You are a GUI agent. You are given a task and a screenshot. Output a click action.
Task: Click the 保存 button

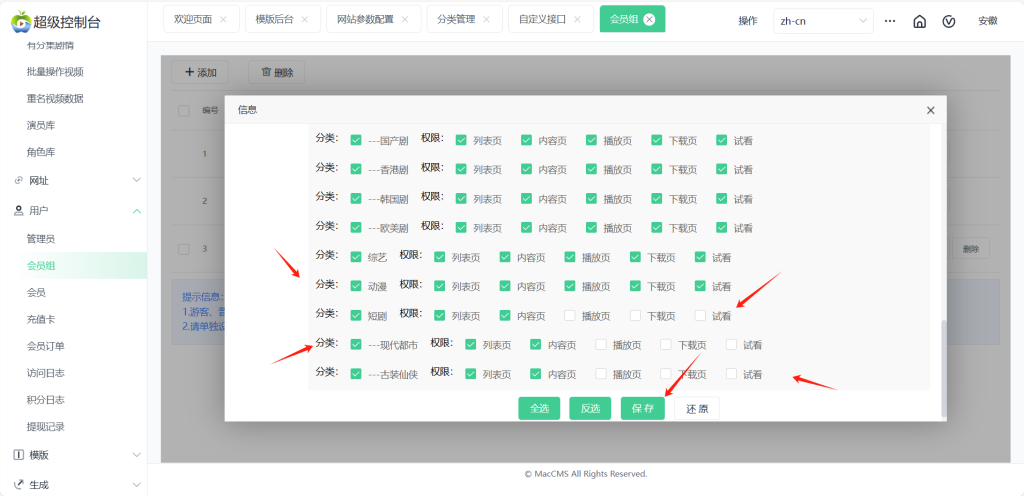(642, 408)
